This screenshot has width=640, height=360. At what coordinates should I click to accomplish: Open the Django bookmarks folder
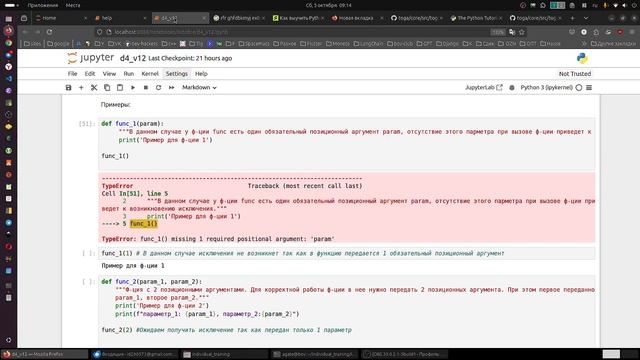click(447, 43)
